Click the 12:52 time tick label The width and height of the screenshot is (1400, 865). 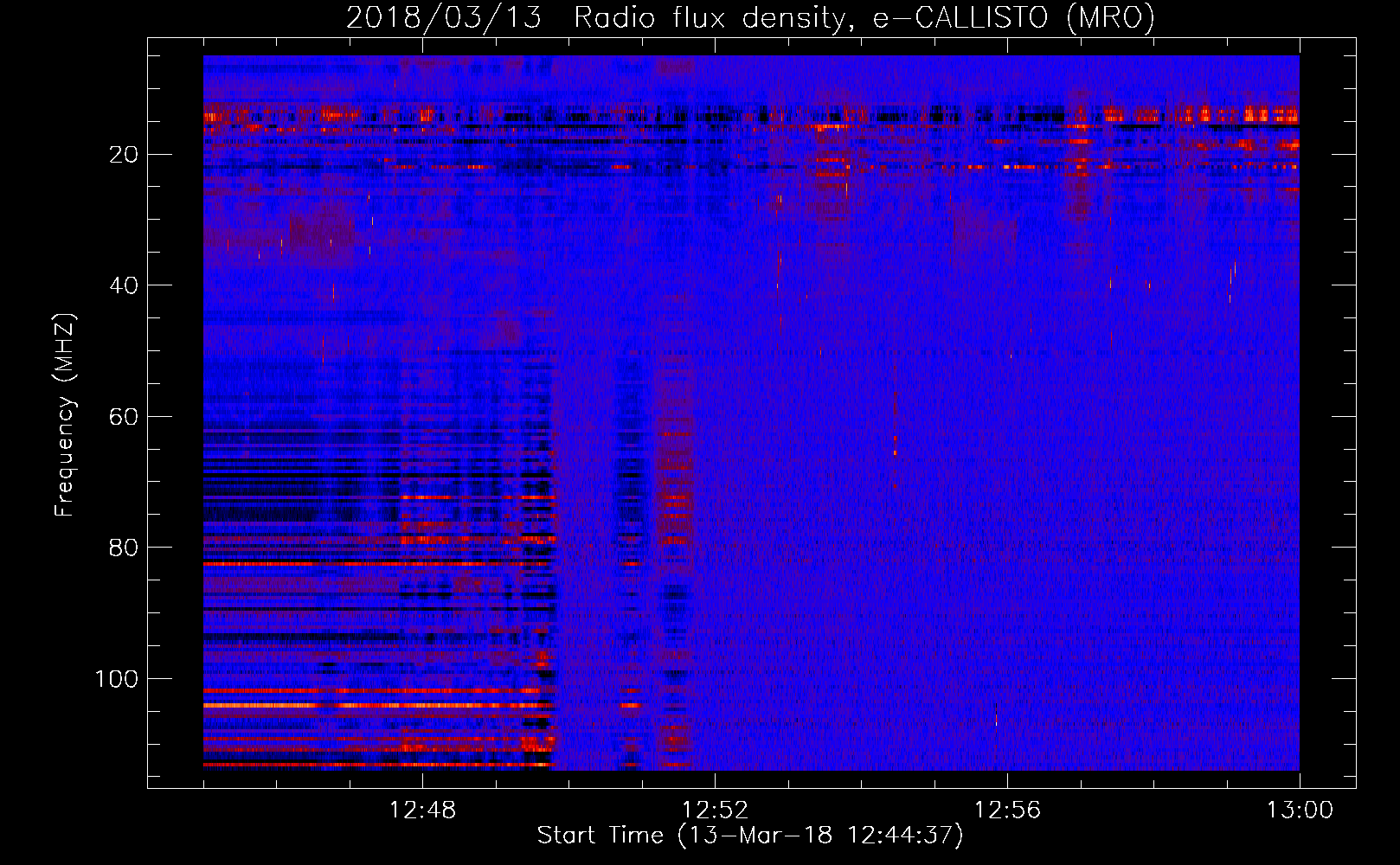pos(715,811)
